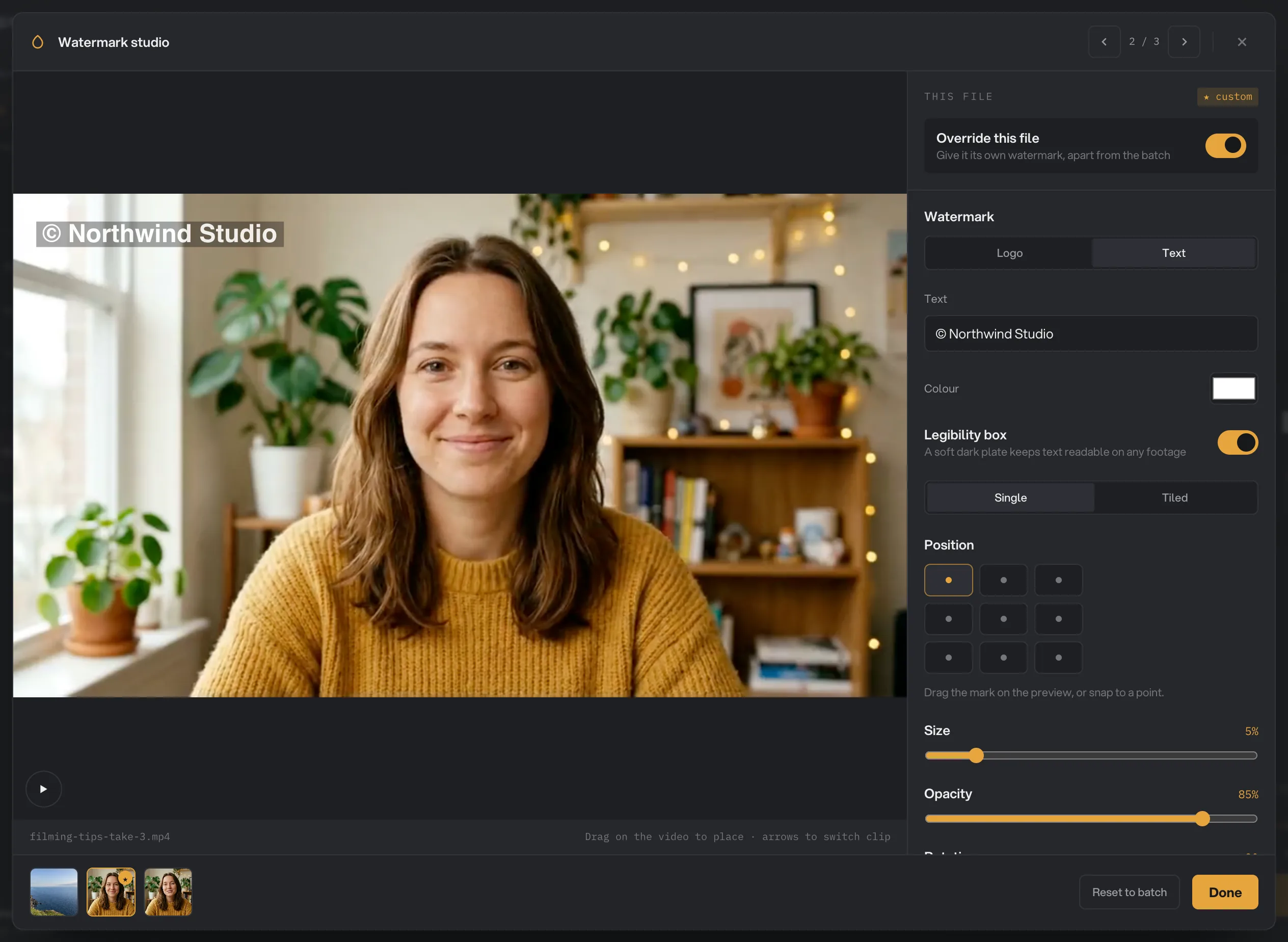
Task: Disable the Legibility box toggle
Action: [1237, 442]
